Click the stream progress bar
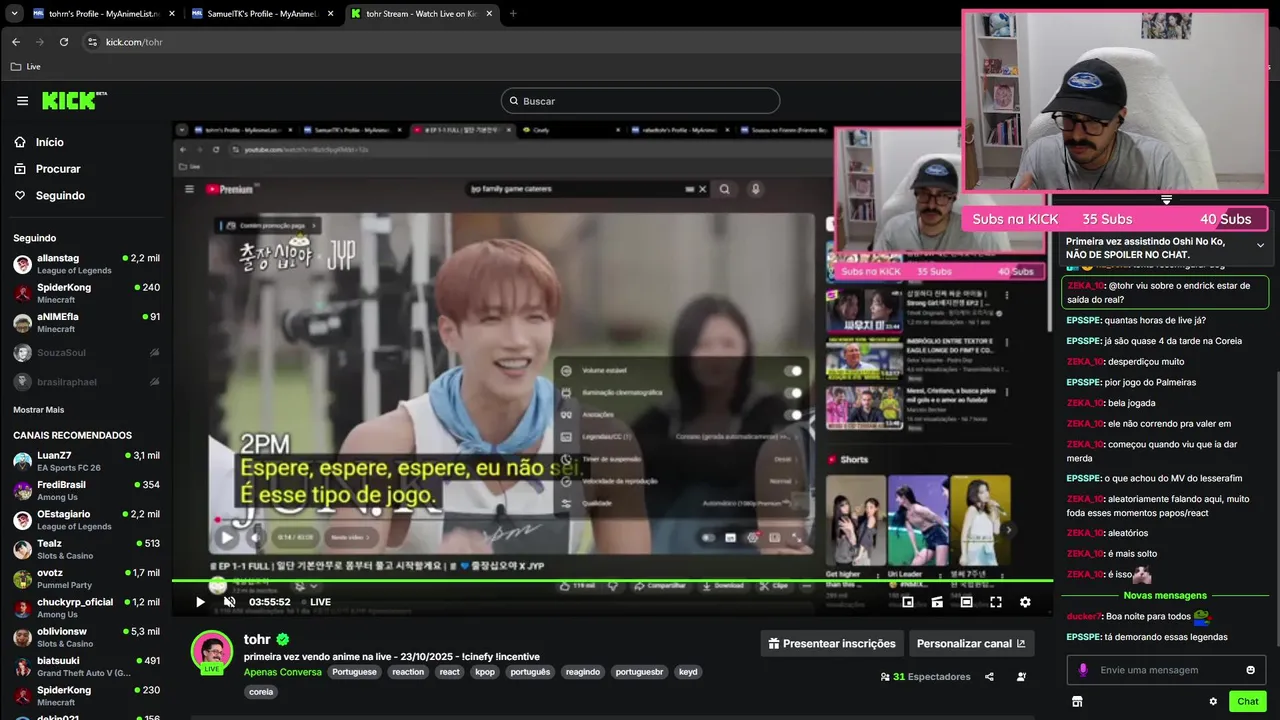This screenshot has width=1280, height=720. tap(612, 581)
